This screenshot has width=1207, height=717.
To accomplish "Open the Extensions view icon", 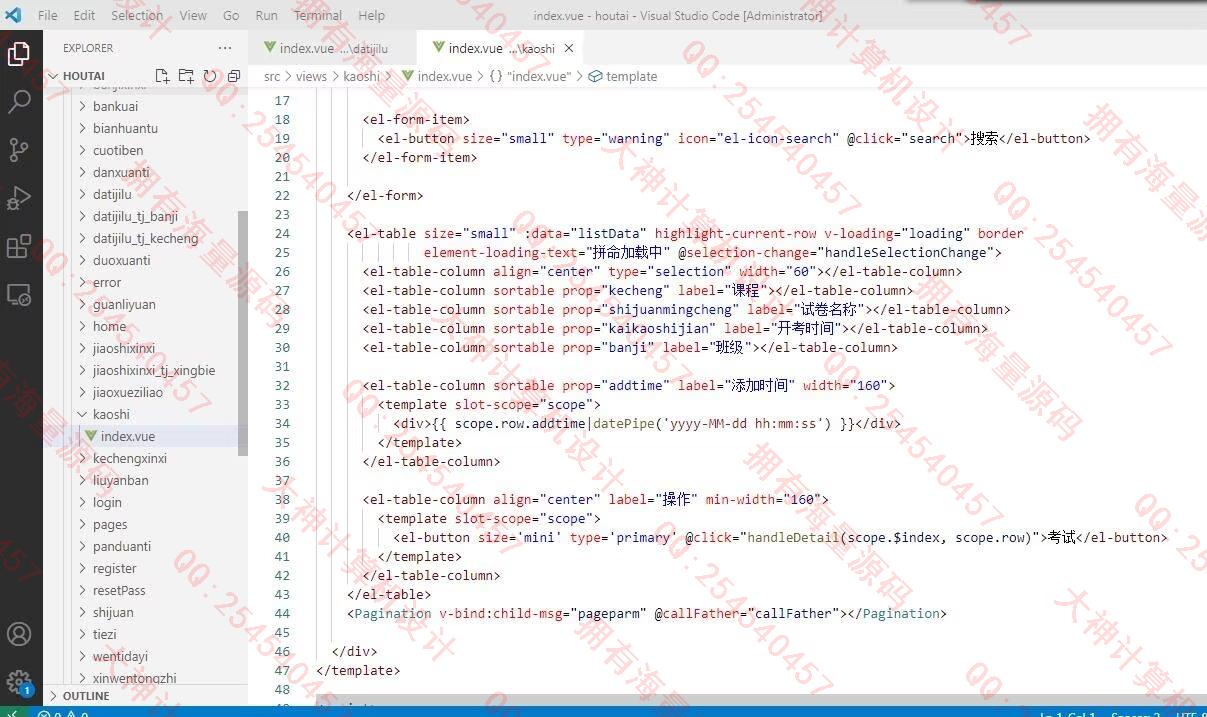I will [x=19, y=246].
